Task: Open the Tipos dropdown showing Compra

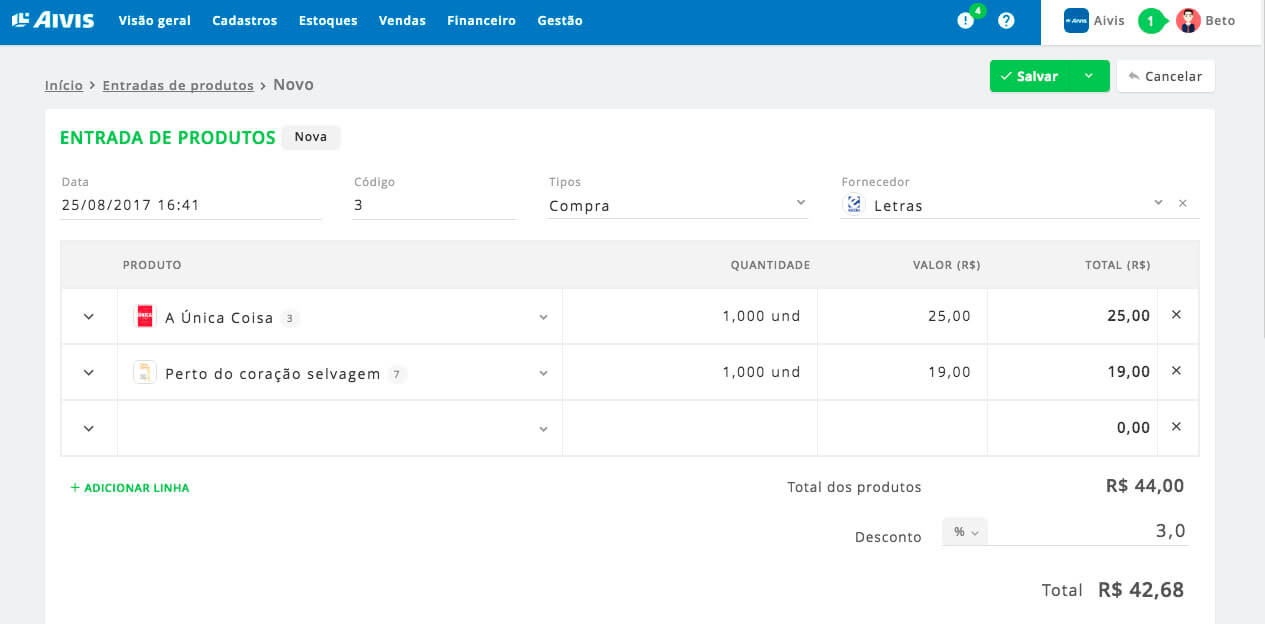Action: click(x=678, y=205)
